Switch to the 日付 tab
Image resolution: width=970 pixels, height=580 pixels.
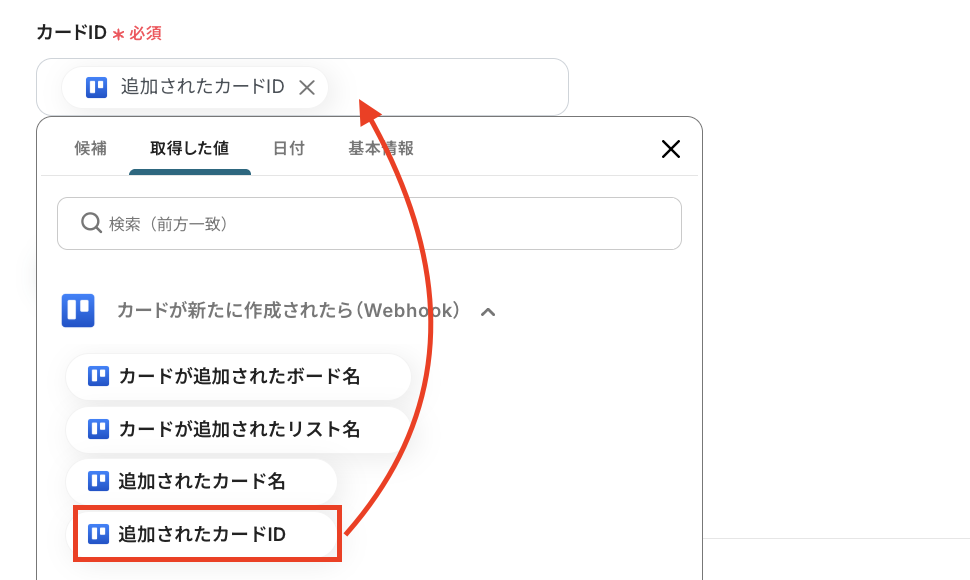(x=288, y=147)
